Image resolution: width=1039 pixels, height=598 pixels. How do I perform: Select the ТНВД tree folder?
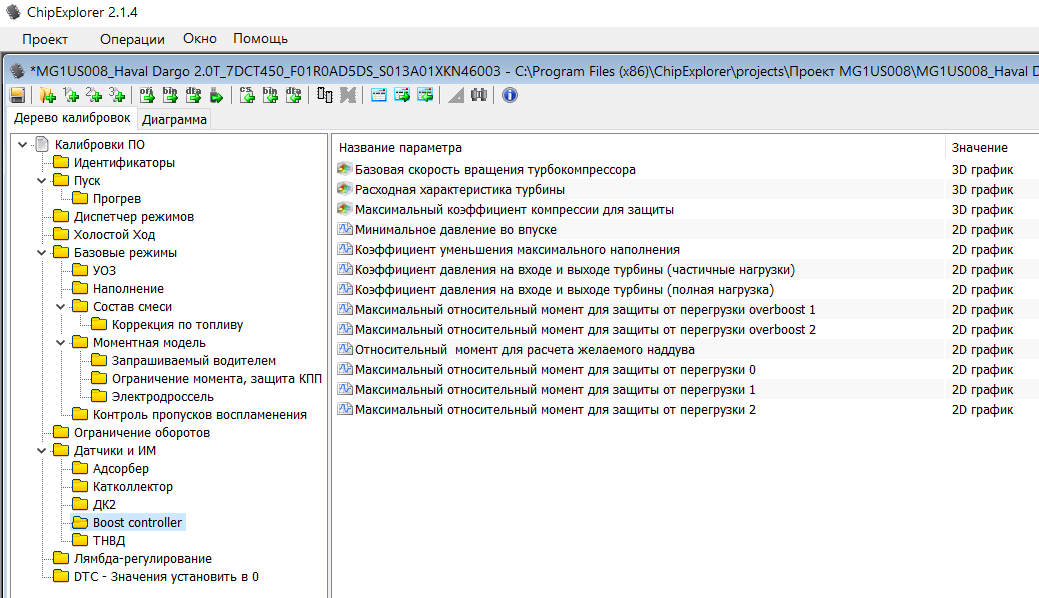coord(108,541)
